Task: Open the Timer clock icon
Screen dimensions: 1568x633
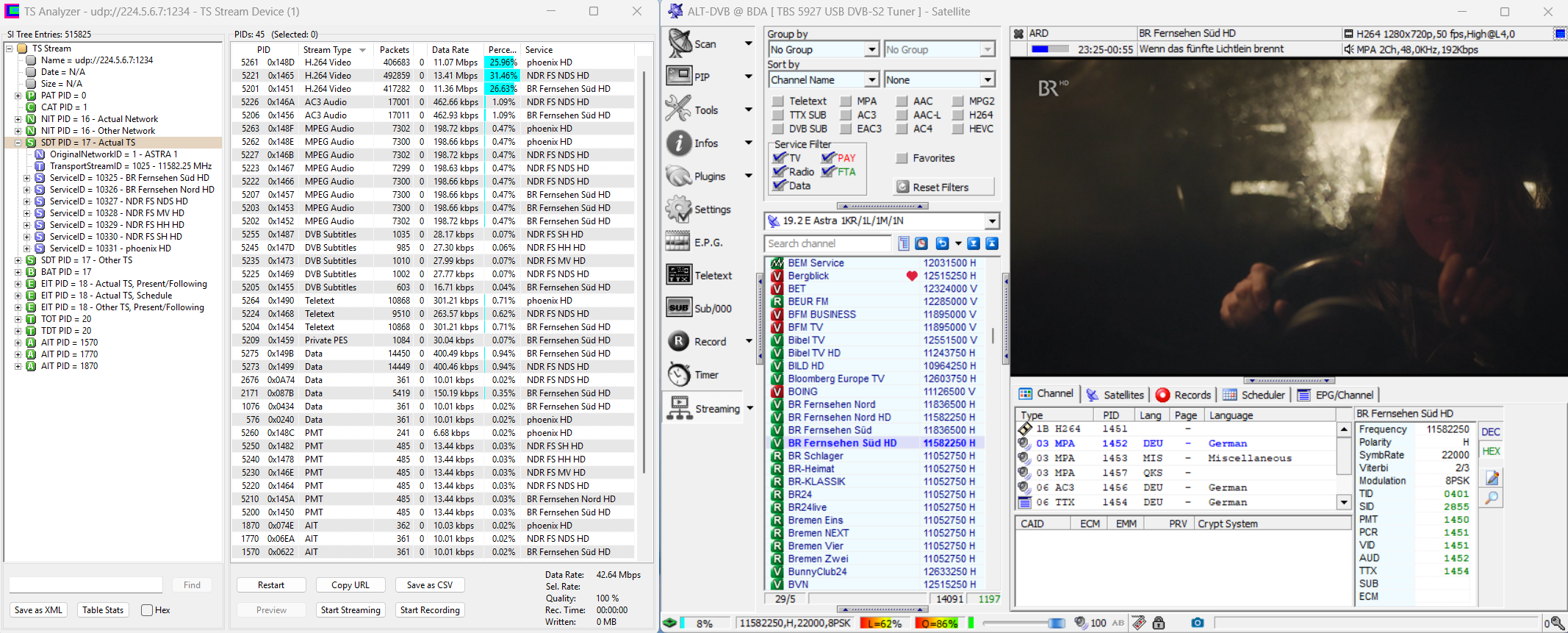Action: [679, 374]
